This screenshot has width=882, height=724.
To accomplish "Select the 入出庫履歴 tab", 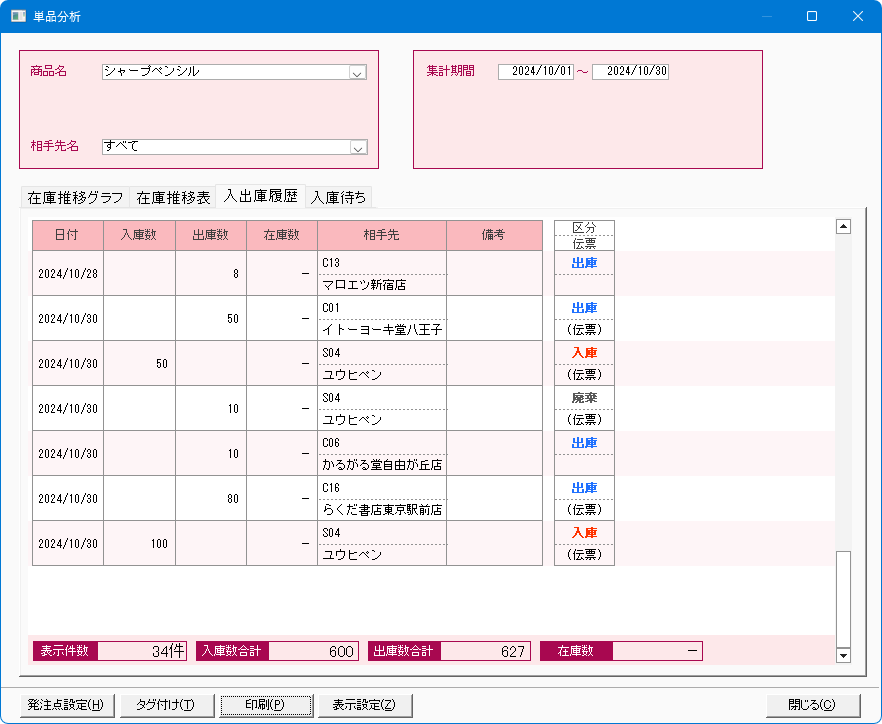I will 260,196.
